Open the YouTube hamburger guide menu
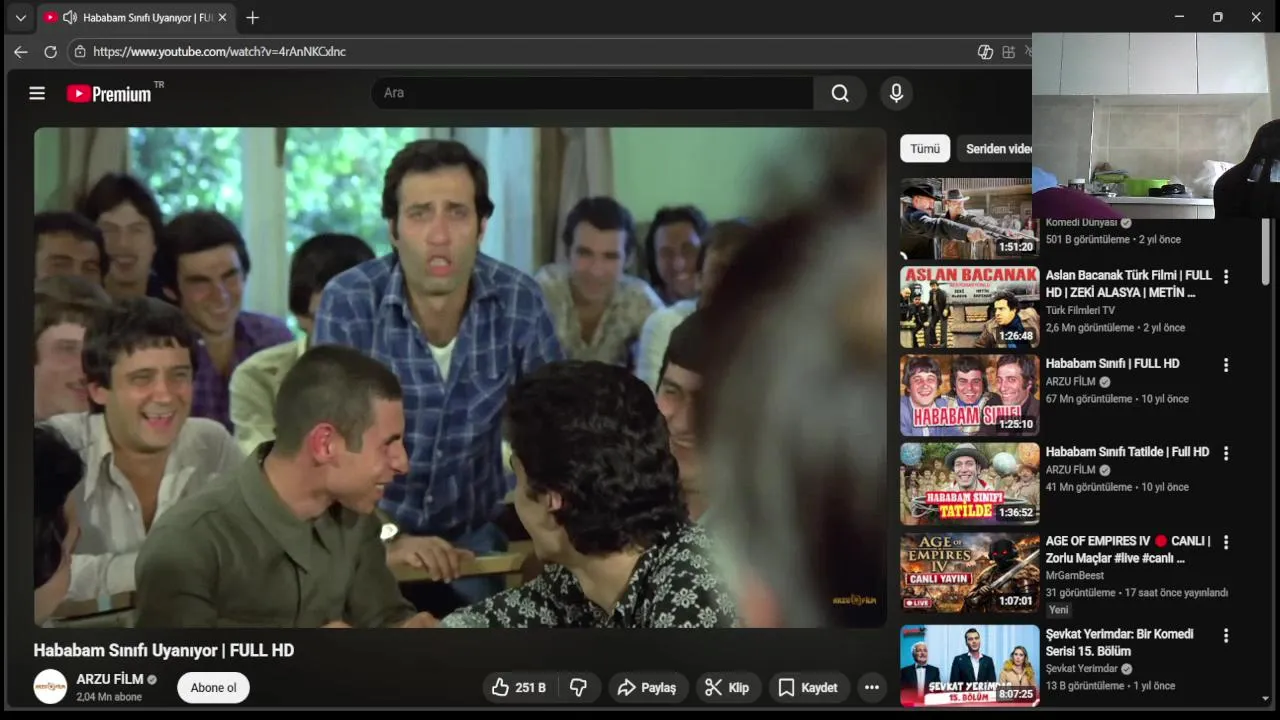The height and width of the screenshot is (720, 1280). [37, 93]
